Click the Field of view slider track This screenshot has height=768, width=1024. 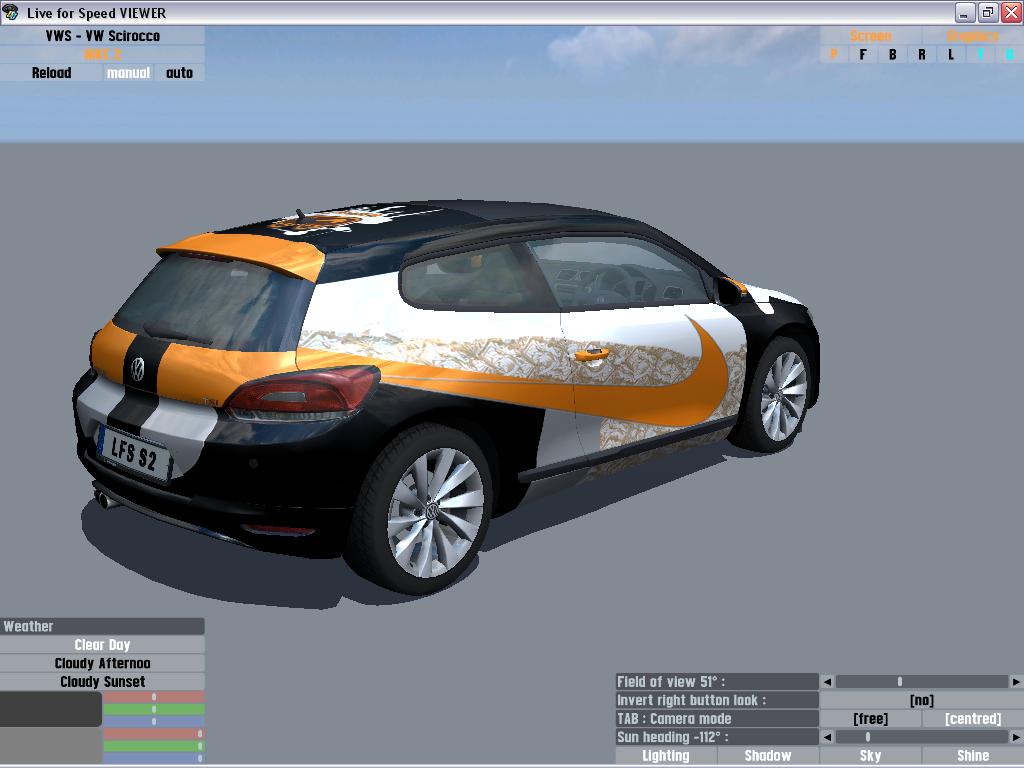point(921,682)
